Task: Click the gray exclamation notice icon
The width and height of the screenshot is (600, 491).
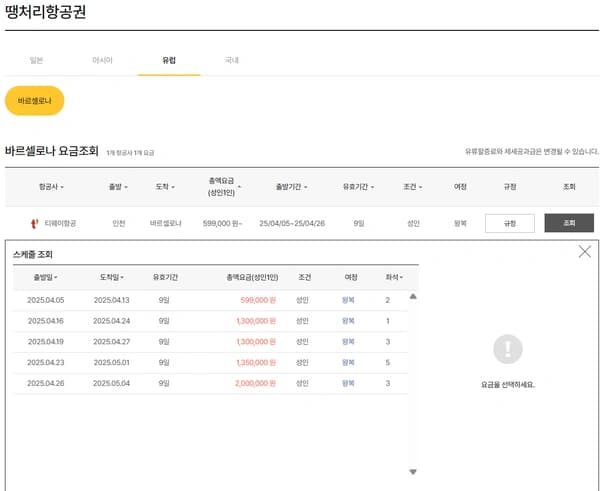Action: pyautogui.click(x=507, y=349)
